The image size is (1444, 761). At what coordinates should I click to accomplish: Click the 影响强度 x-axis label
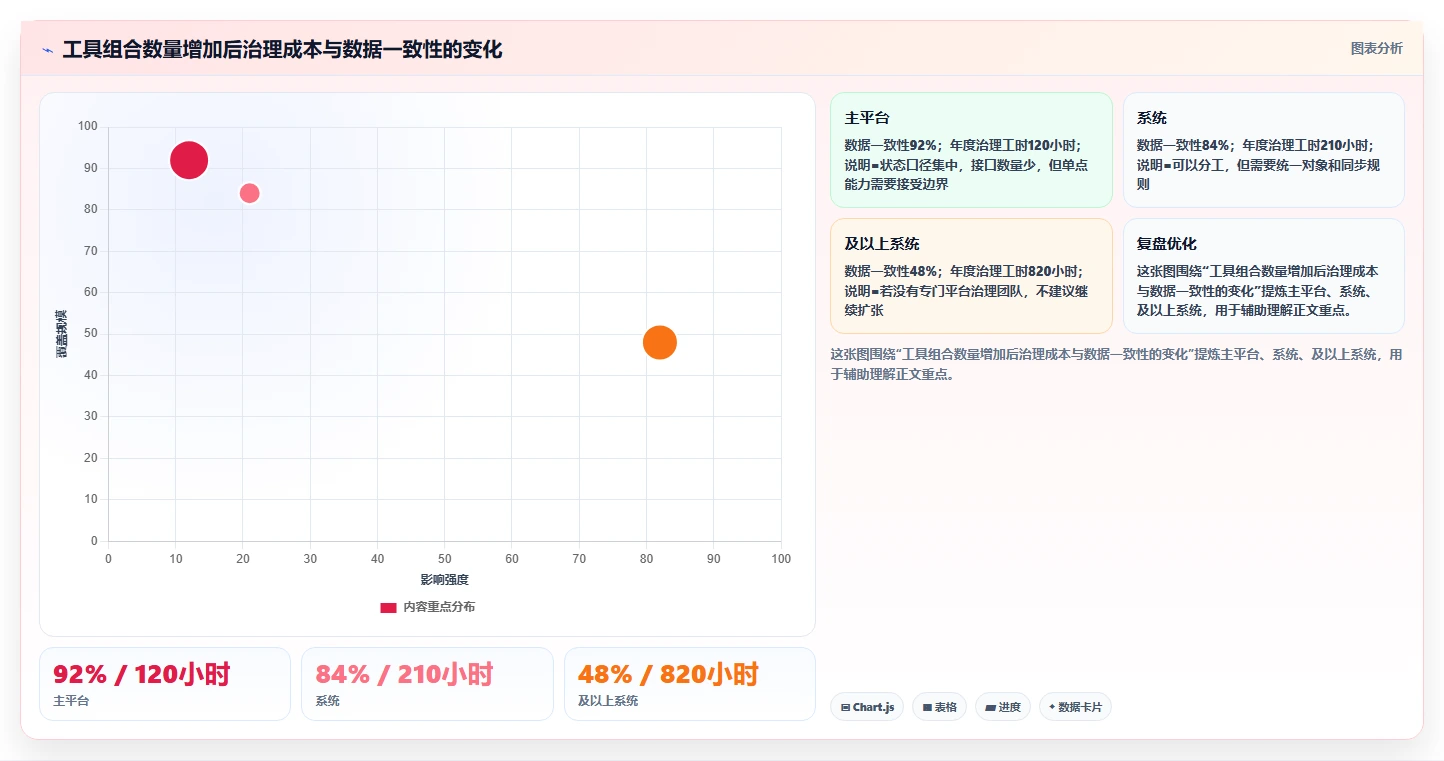pos(445,580)
